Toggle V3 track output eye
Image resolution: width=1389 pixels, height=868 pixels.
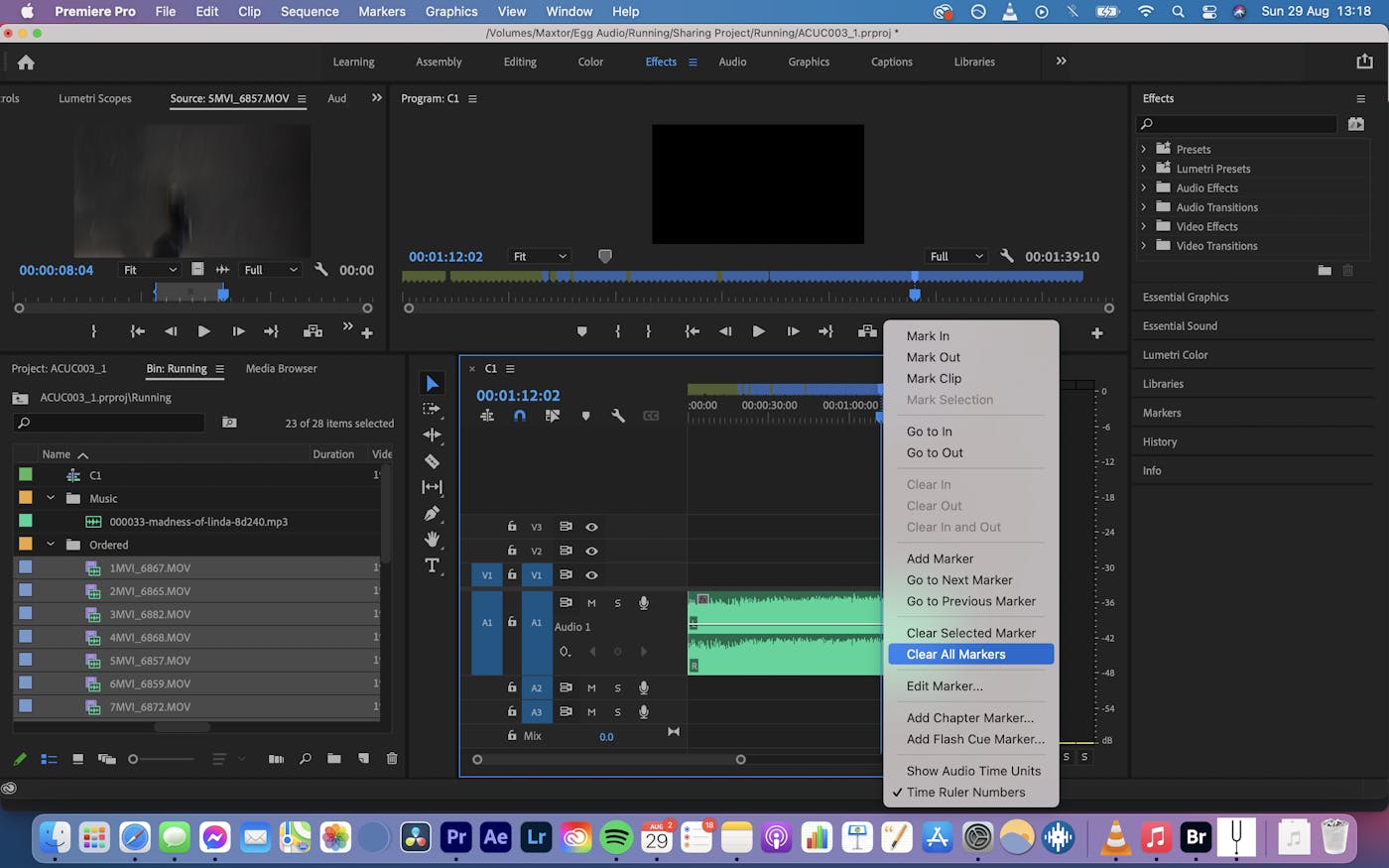pyautogui.click(x=591, y=527)
